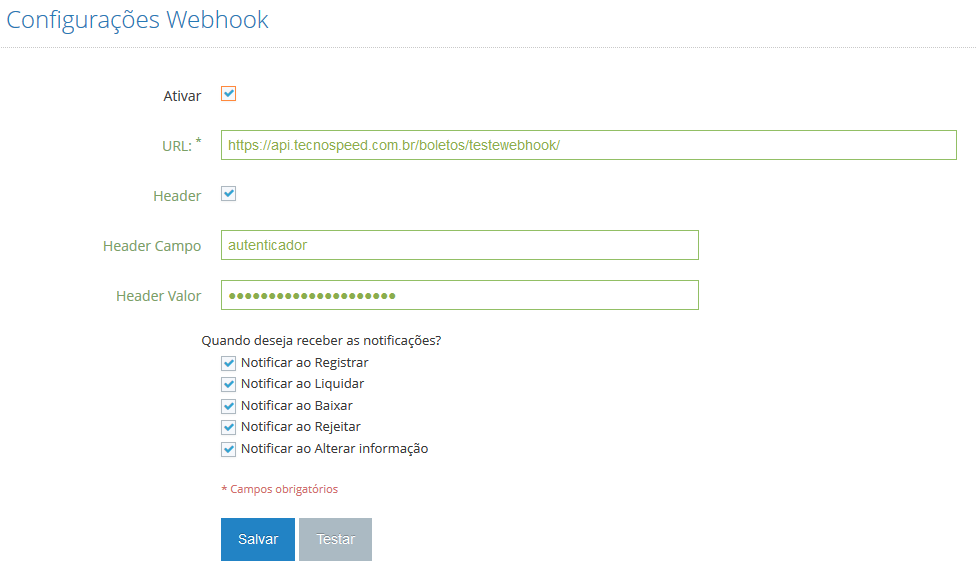Click the Salvar button
The image size is (976, 584).
click(257, 538)
